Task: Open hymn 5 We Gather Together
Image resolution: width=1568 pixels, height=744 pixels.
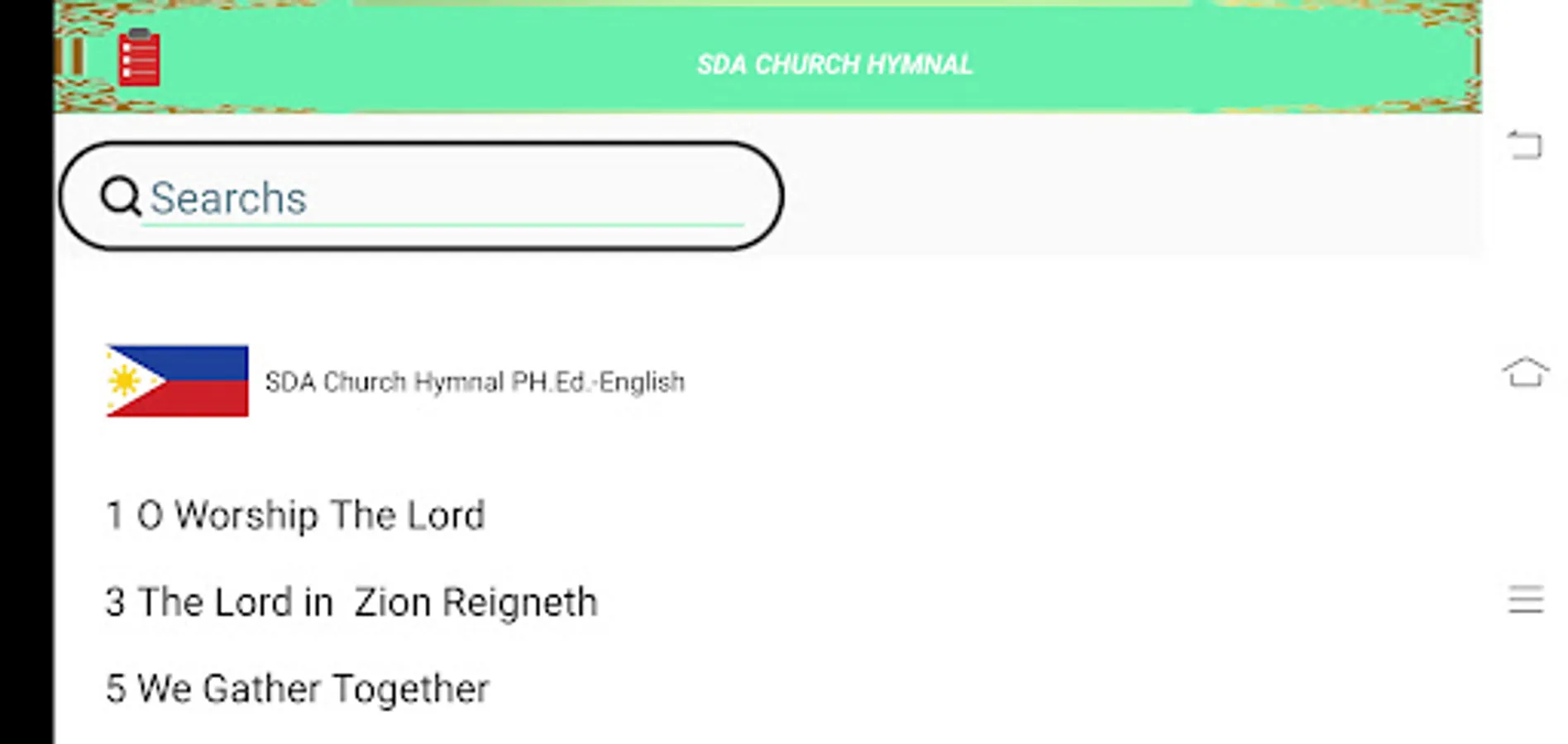Action: click(297, 689)
